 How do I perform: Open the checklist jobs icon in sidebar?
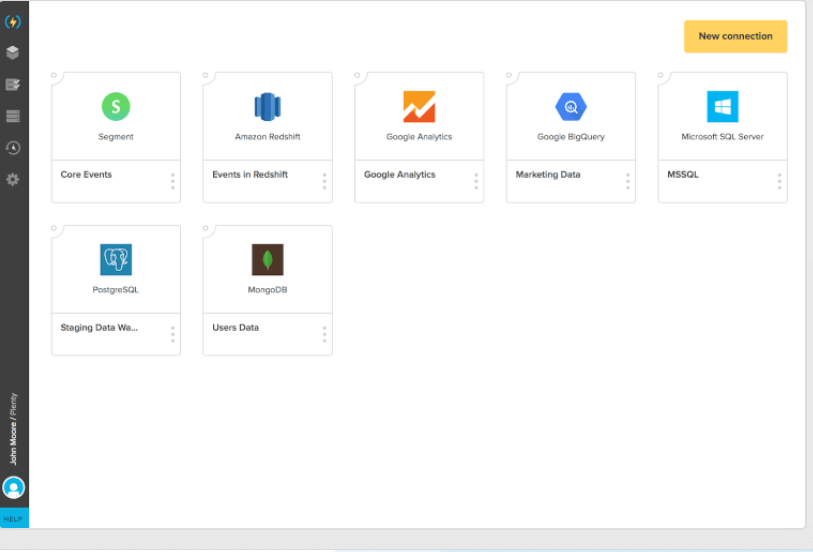click(13, 85)
